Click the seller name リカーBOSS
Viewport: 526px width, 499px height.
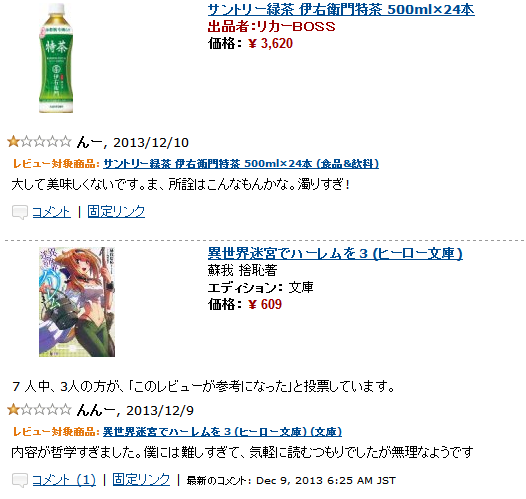296,26
